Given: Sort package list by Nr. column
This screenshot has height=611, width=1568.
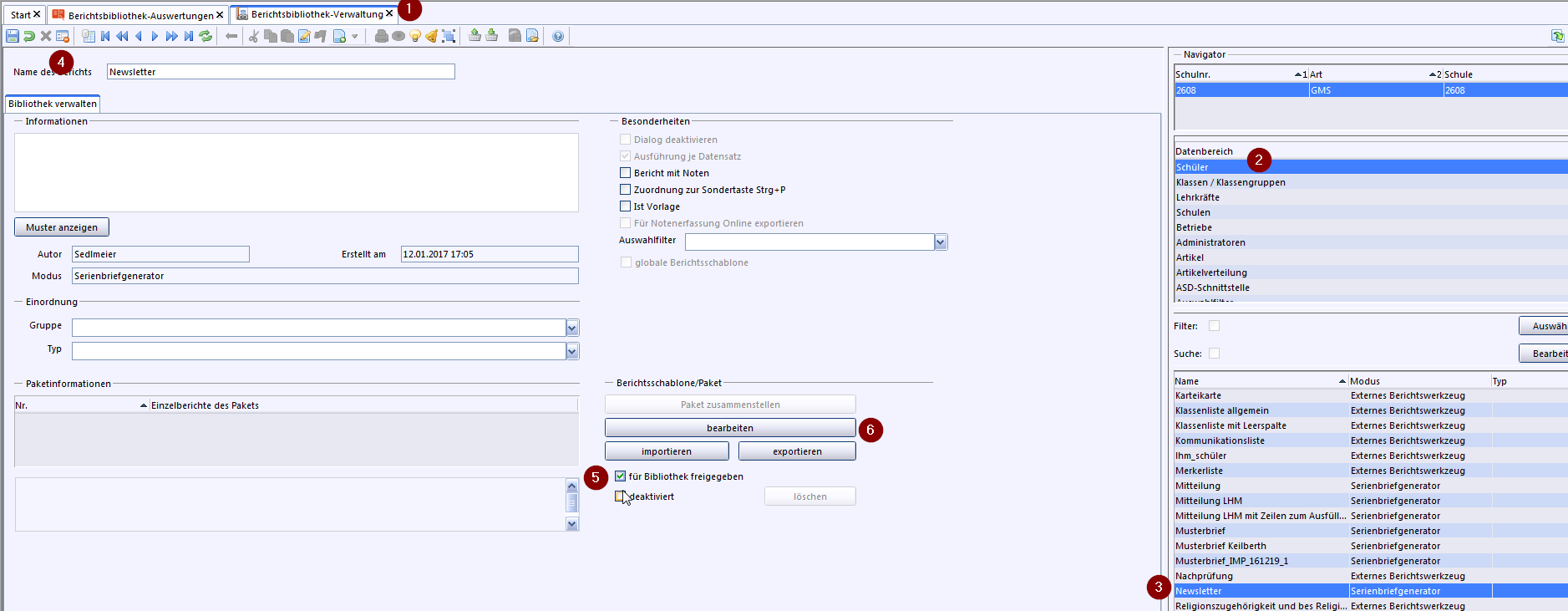Looking at the screenshot, I should pos(81,405).
